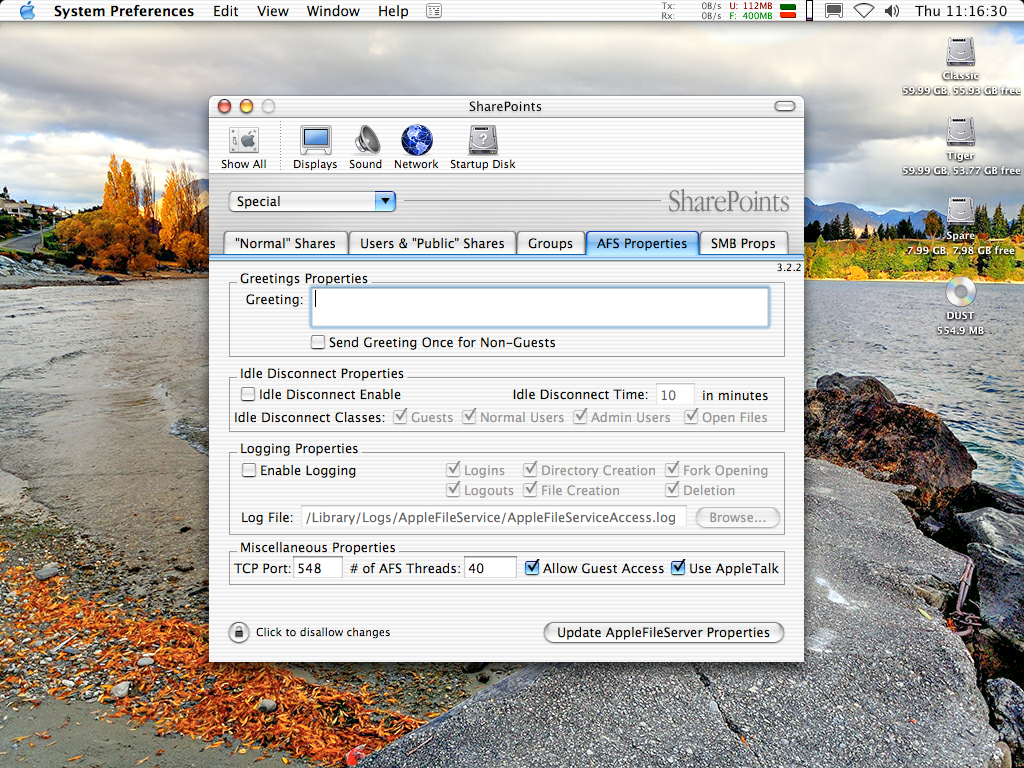Click the toolbar toggle pill button
Image resolution: width=1024 pixels, height=768 pixels.
784,106
